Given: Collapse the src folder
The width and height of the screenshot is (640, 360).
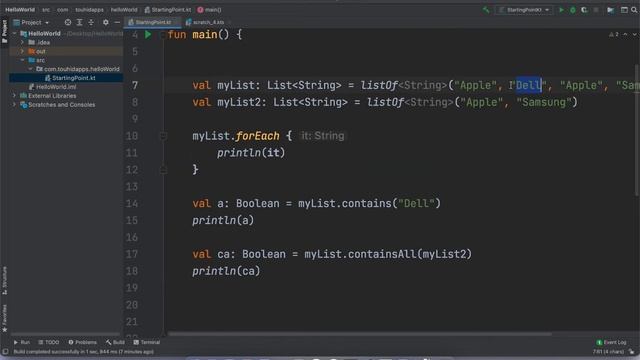Looking at the screenshot, I should [x=22, y=60].
